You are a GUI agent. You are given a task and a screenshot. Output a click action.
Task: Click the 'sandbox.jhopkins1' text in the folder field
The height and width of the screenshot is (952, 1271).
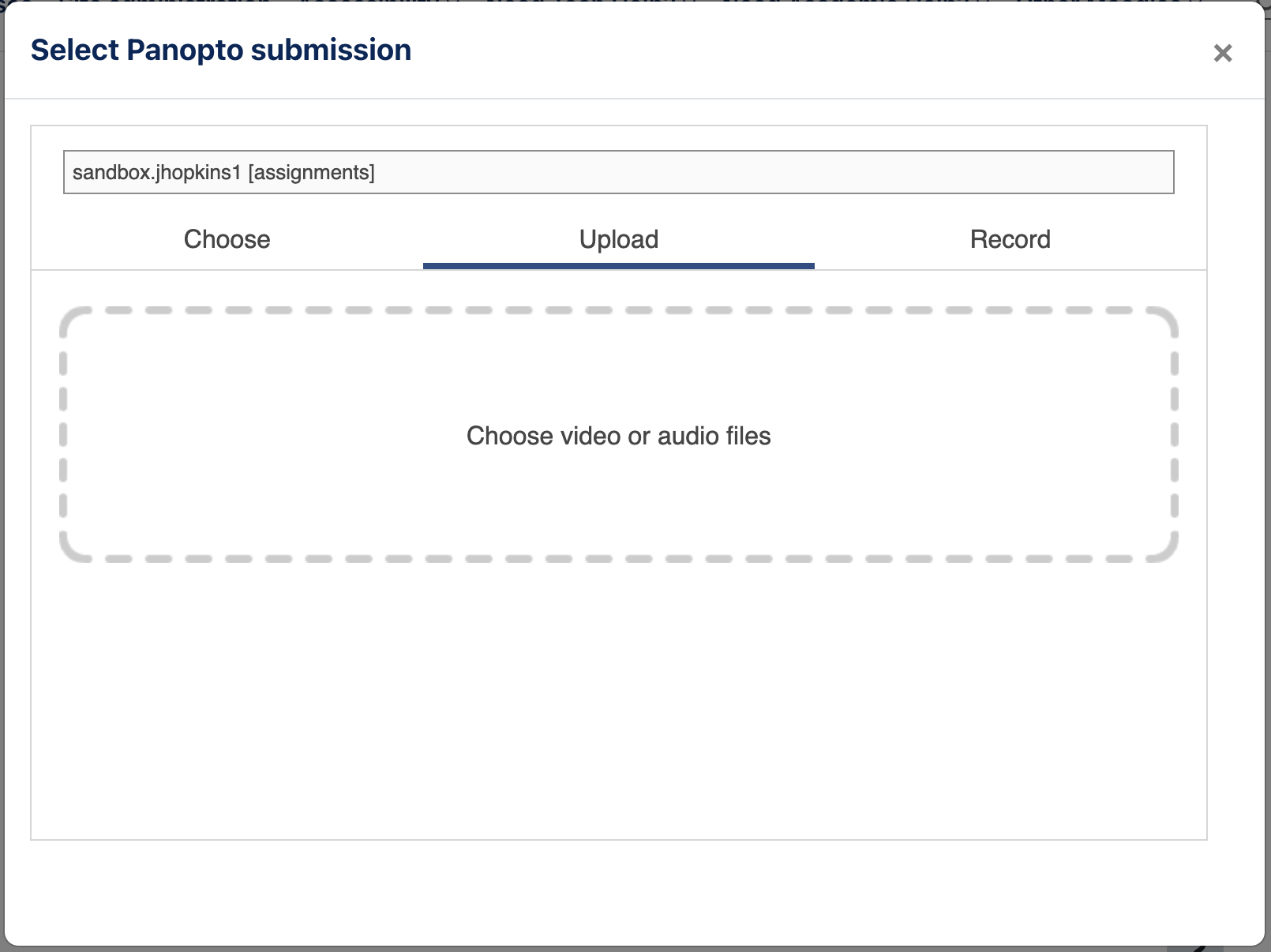(156, 172)
